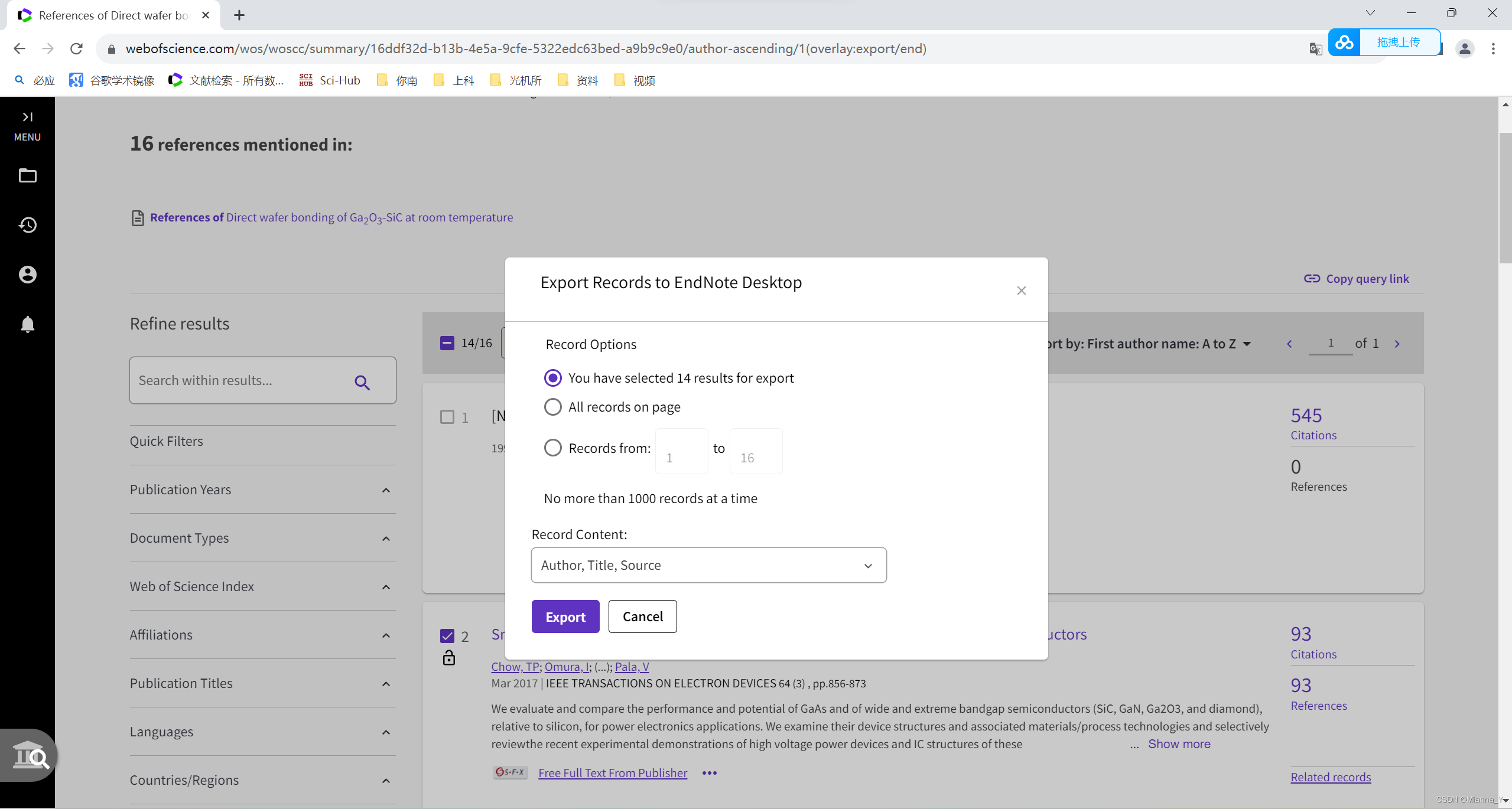The width and height of the screenshot is (1512, 809).
Task: Expand the MENU arrow icon
Action: (x=27, y=117)
